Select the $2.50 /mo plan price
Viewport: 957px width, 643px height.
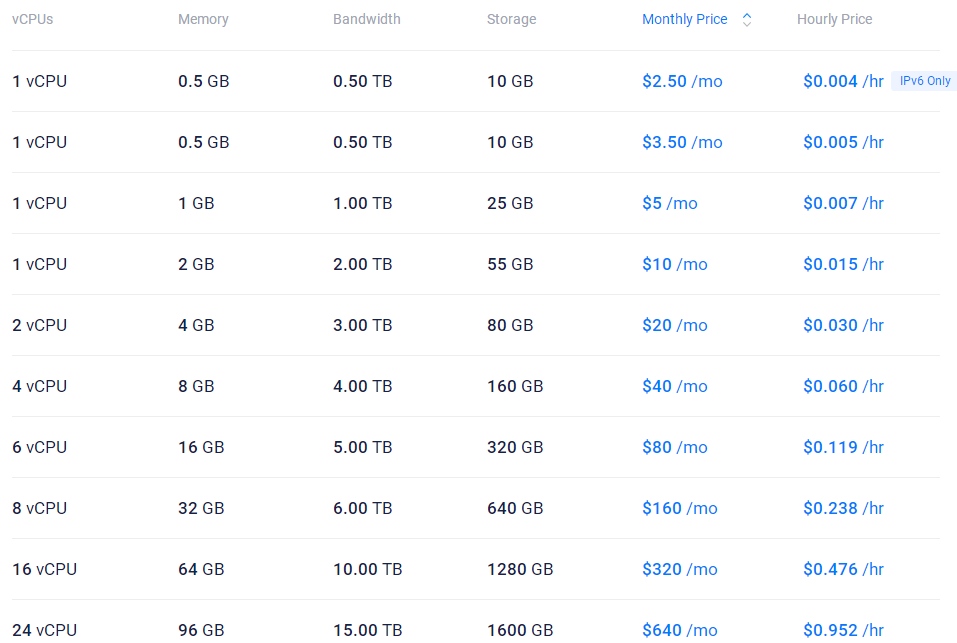[682, 81]
